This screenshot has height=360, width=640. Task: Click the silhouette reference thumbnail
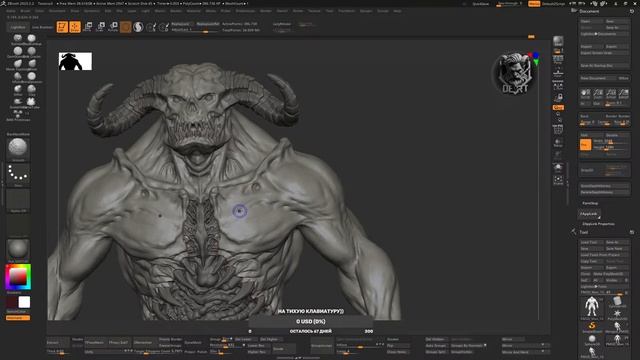click(x=75, y=61)
